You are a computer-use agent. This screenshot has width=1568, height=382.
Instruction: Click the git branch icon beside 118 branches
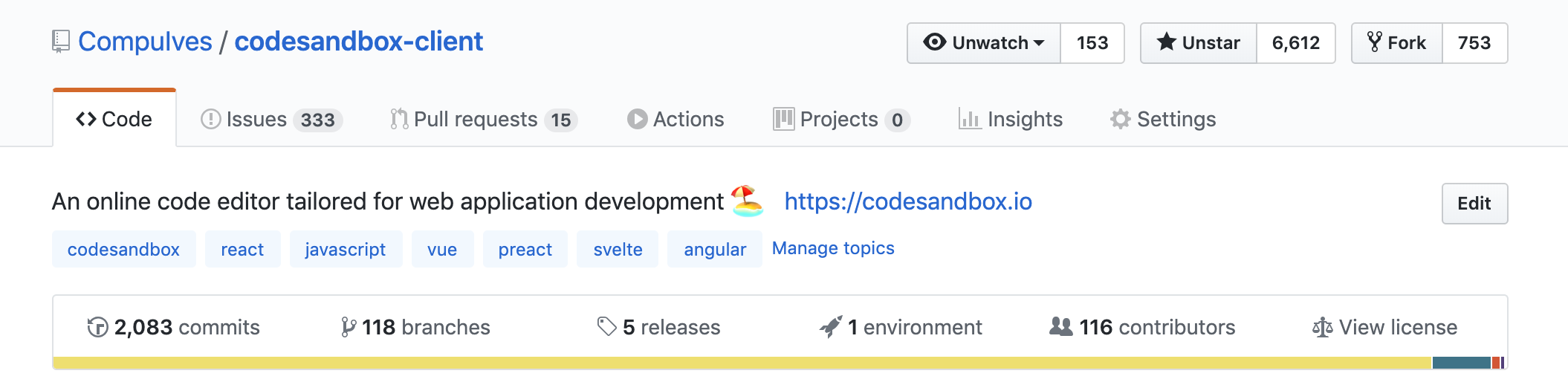[x=348, y=327]
